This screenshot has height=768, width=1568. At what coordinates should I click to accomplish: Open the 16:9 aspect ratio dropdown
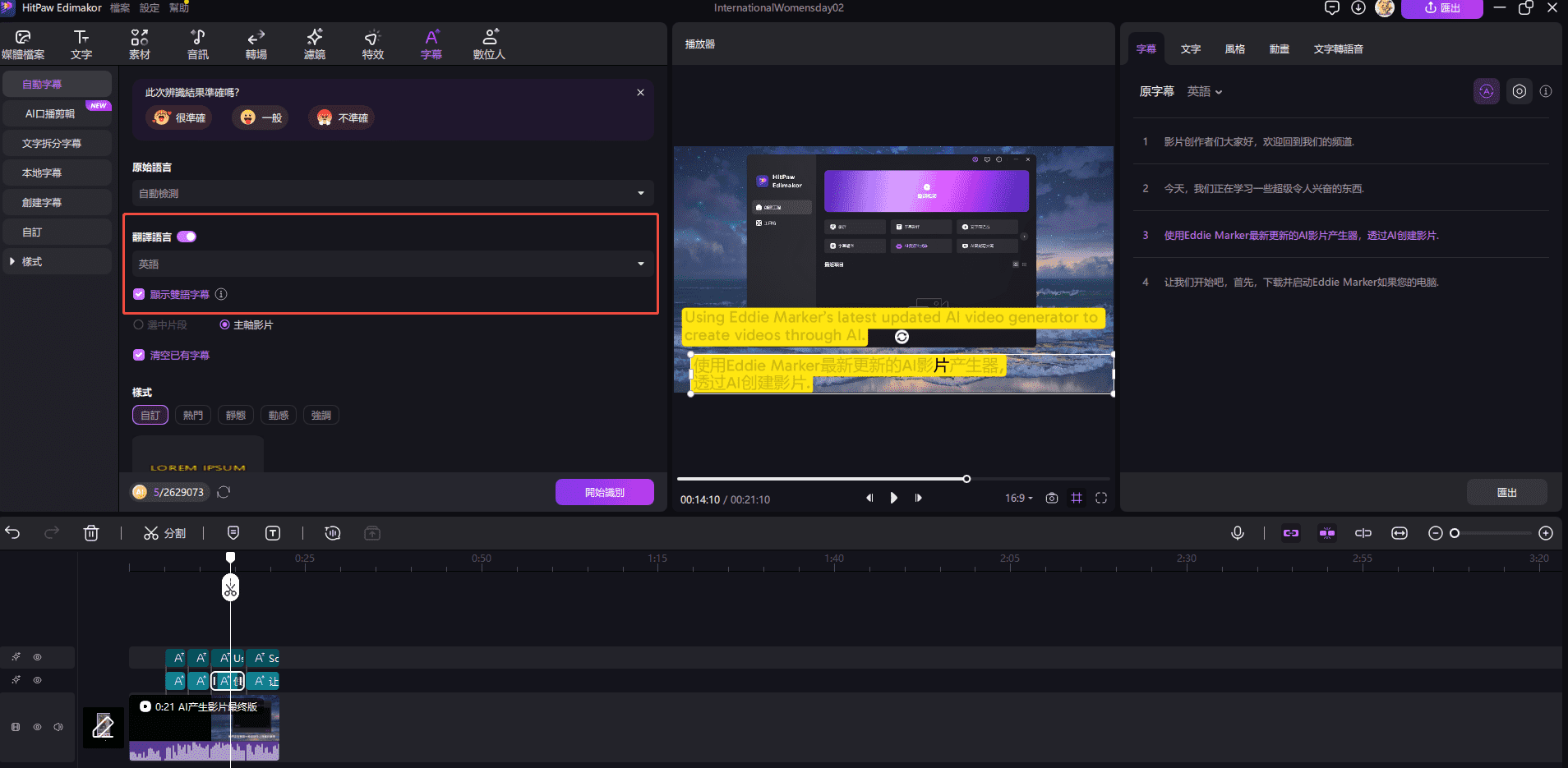(x=1018, y=498)
